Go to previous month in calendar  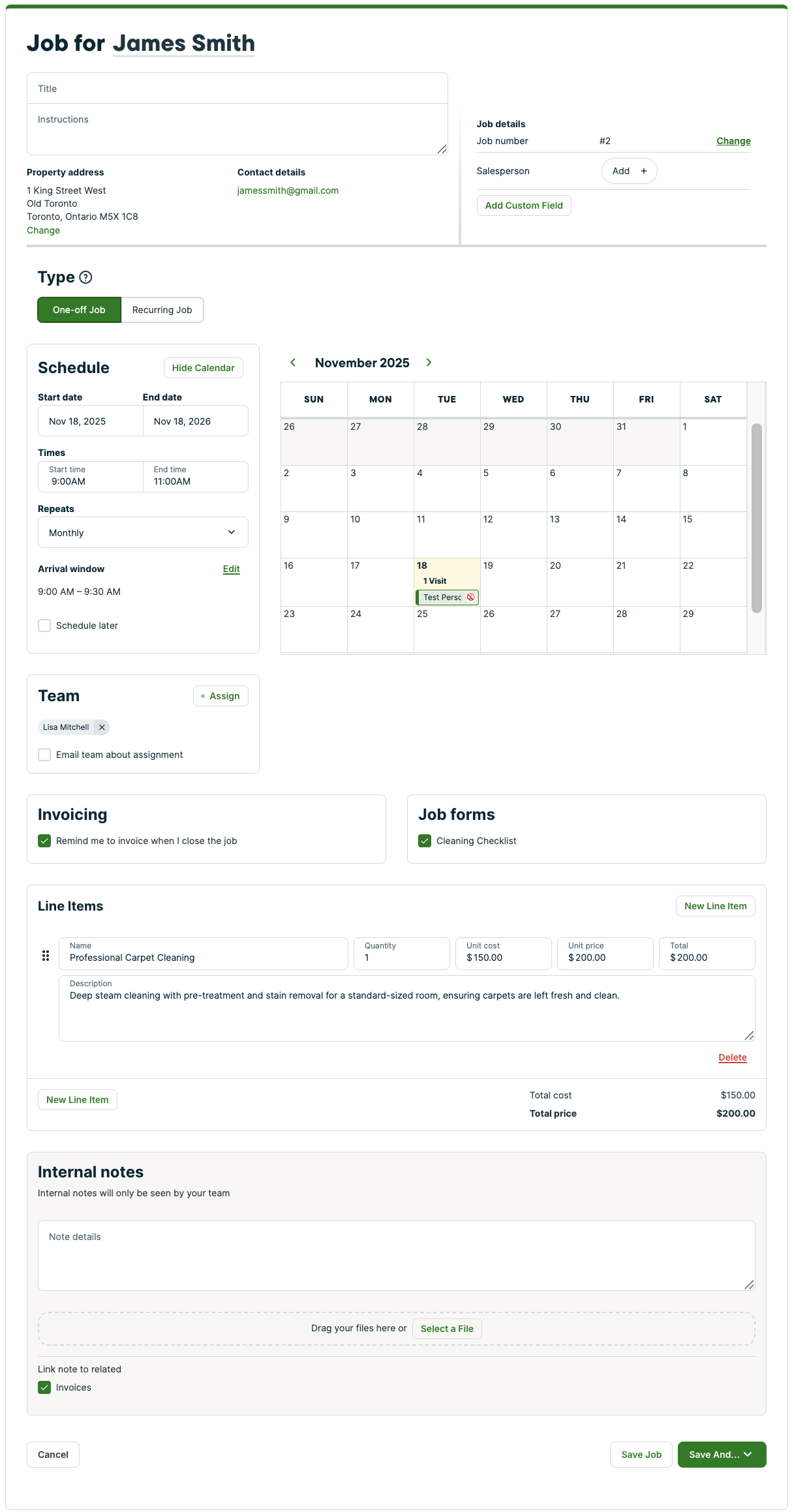293,363
